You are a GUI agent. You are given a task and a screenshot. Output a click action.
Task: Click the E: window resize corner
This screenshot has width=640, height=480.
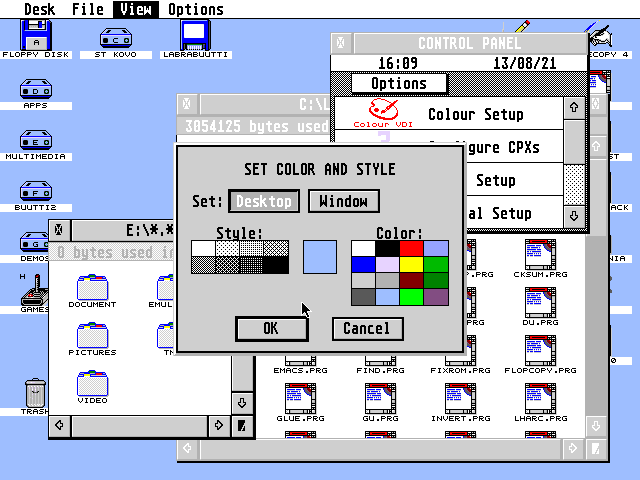tap(242, 426)
